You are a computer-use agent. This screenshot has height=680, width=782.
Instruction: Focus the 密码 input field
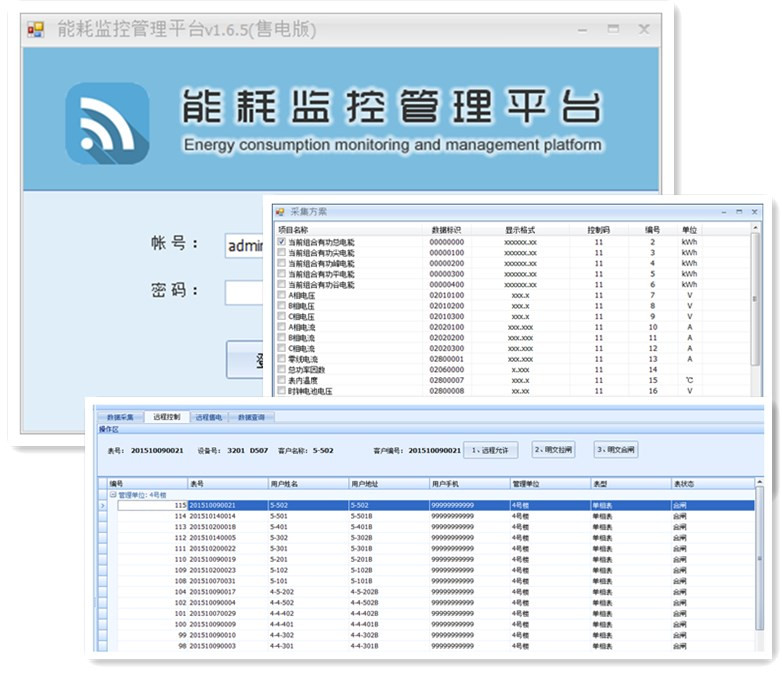coord(244,293)
